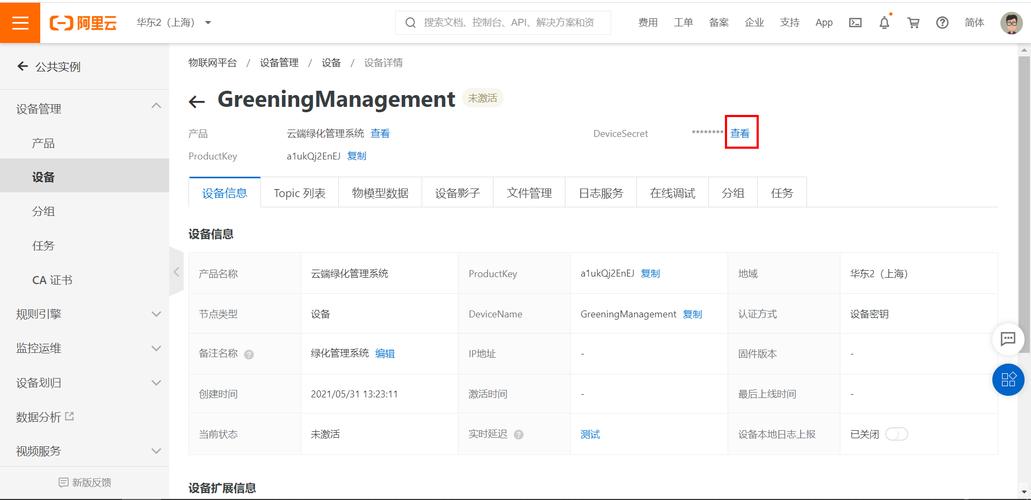Toggle 设备本地日志上报 switch

click(896, 434)
